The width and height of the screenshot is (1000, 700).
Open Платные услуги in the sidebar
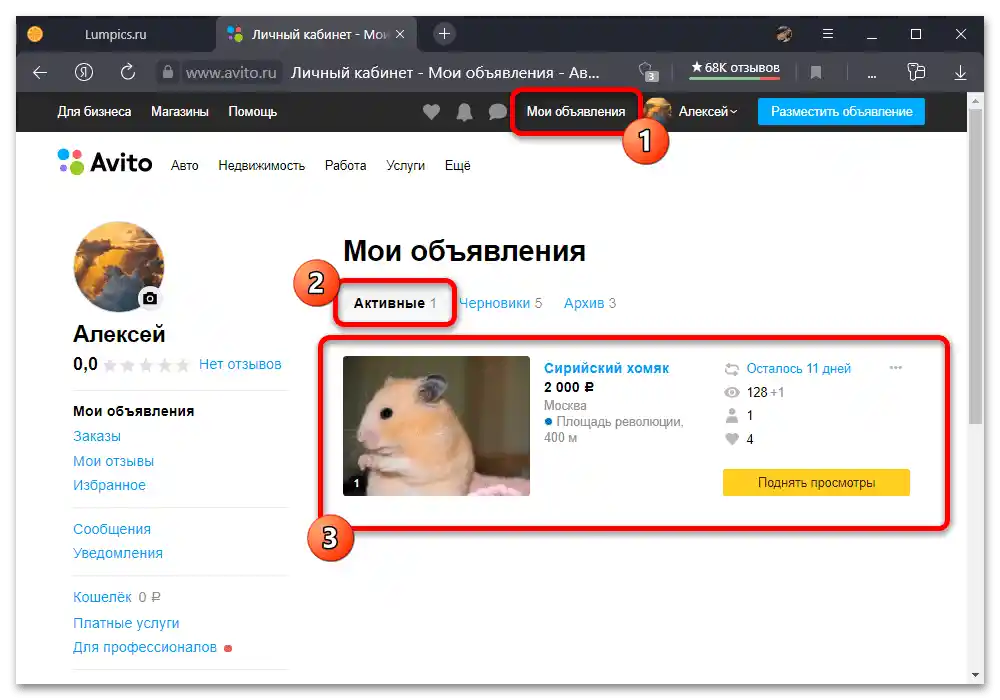[x=126, y=623]
